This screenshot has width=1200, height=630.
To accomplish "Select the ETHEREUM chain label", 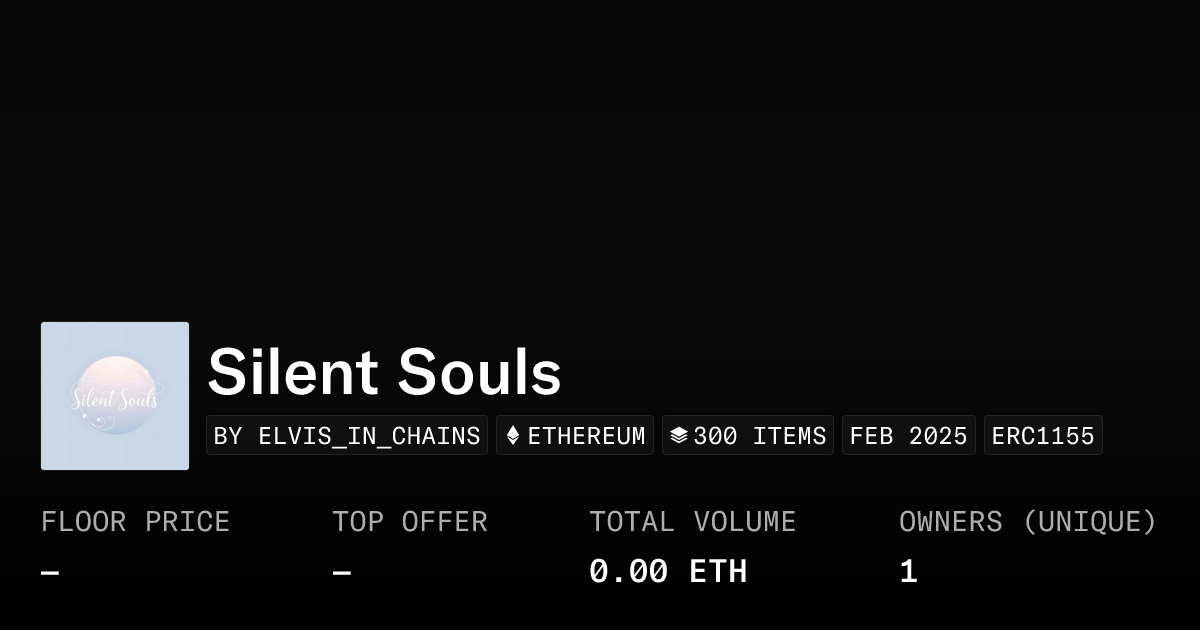I will 586,436.
